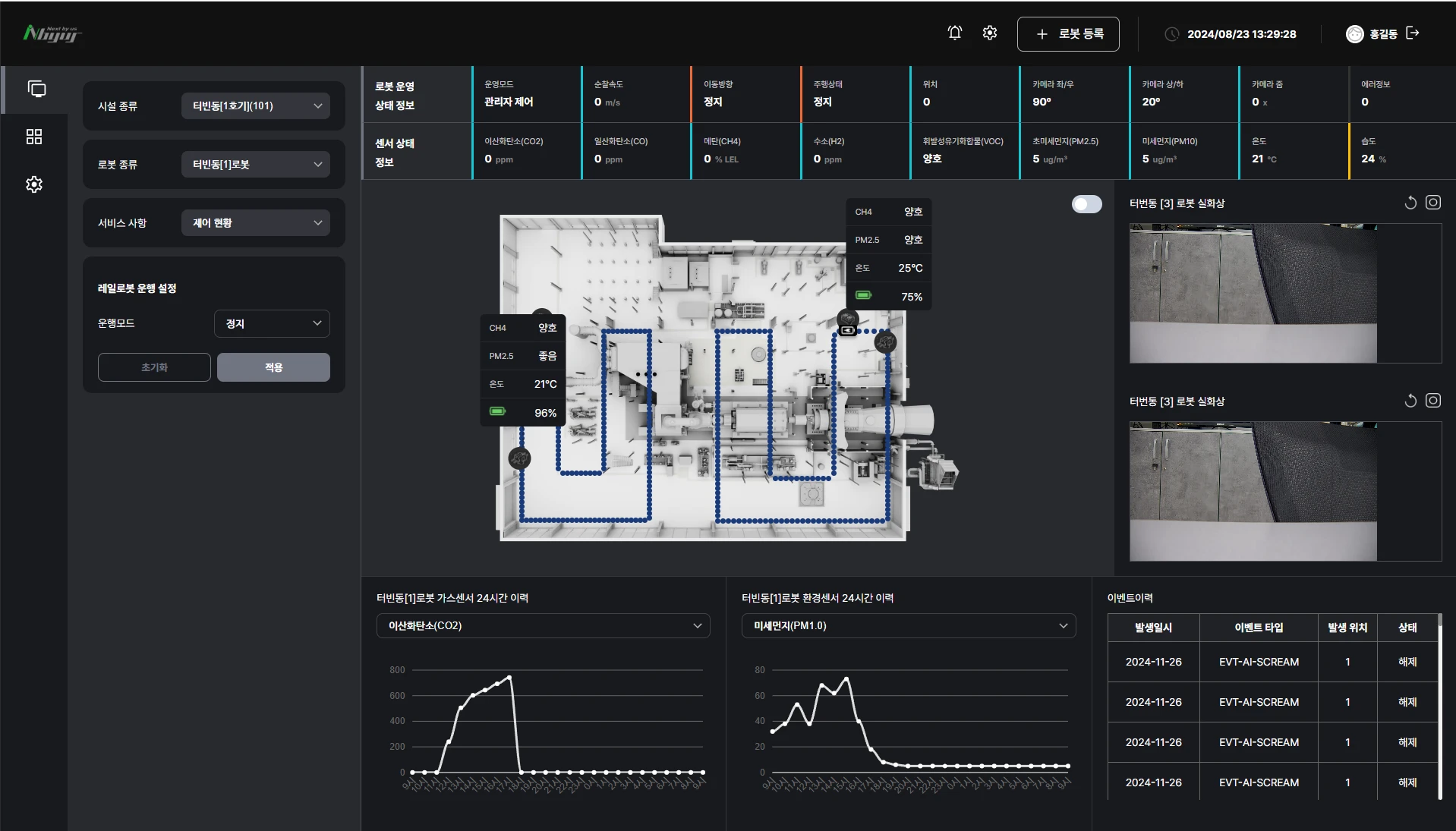Open 시설 종류 dropdown 터빈동[1호기](101)
Screen dimensions: 1456x831
pos(255,106)
